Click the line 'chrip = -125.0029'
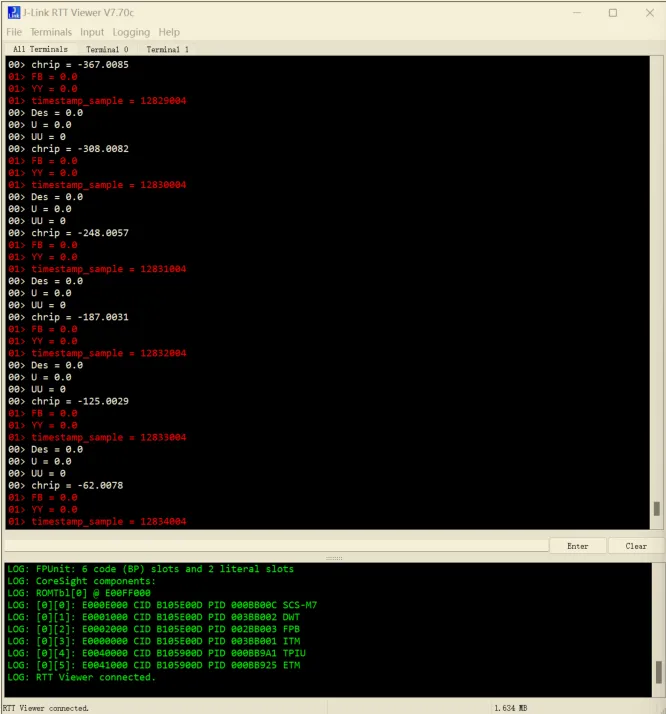 coord(68,402)
